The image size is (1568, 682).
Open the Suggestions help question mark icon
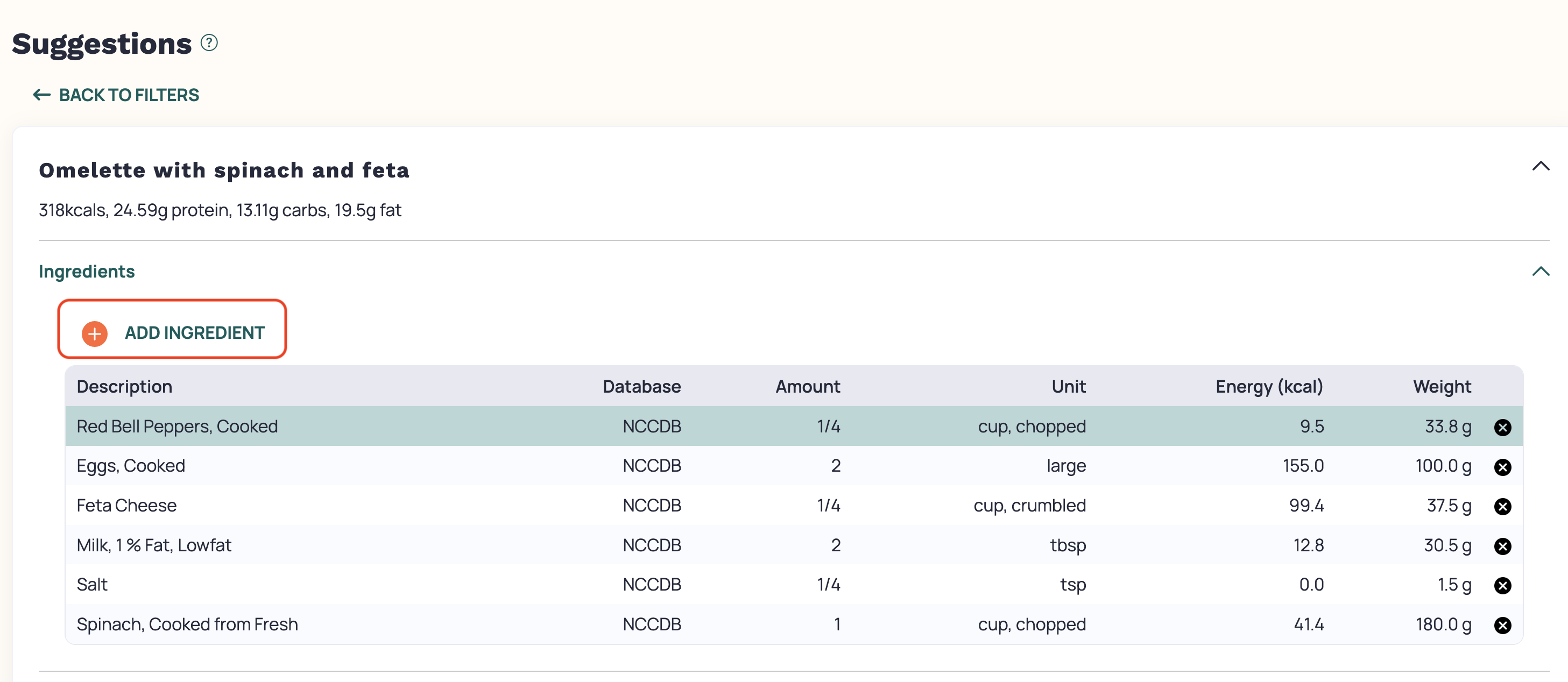coord(209,42)
